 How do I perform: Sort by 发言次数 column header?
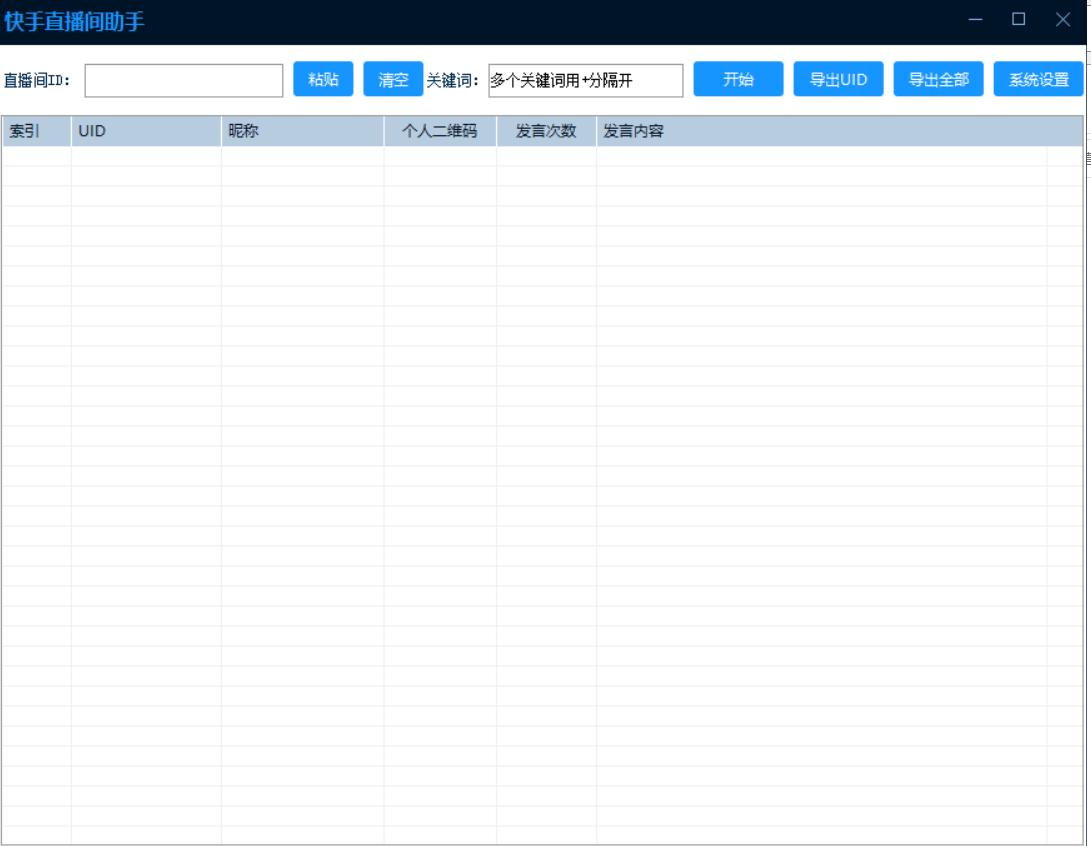pos(546,131)
